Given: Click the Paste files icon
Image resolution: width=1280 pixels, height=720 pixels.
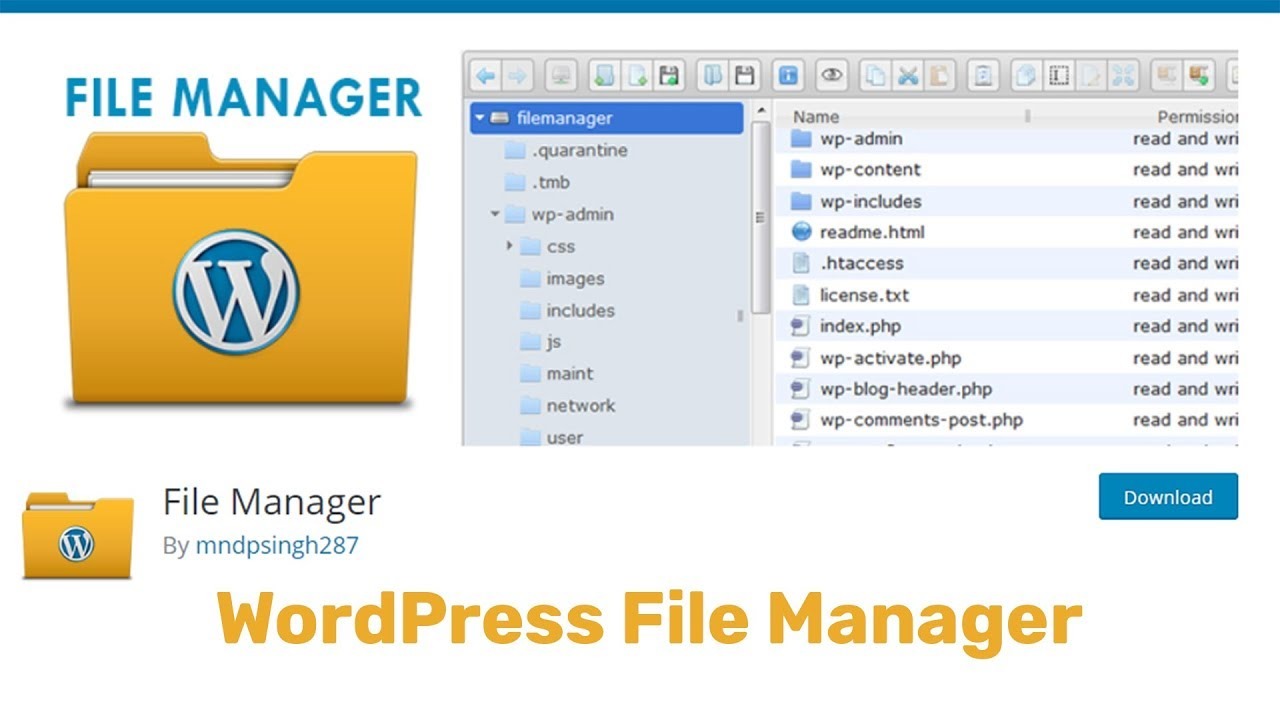Looking at the screenshot, I should (x=936, y=73).
